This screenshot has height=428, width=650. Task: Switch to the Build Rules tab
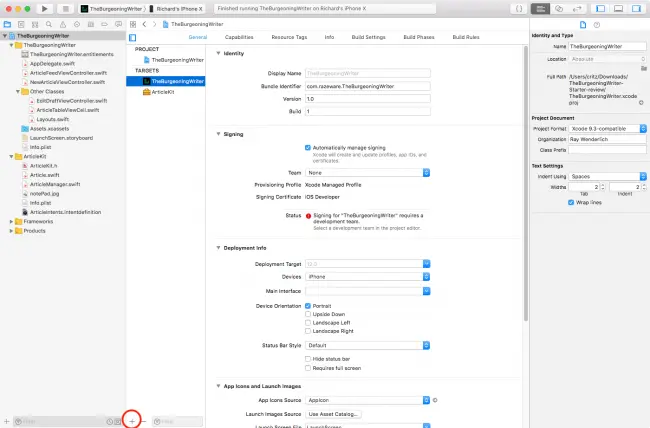coord(466,37)
